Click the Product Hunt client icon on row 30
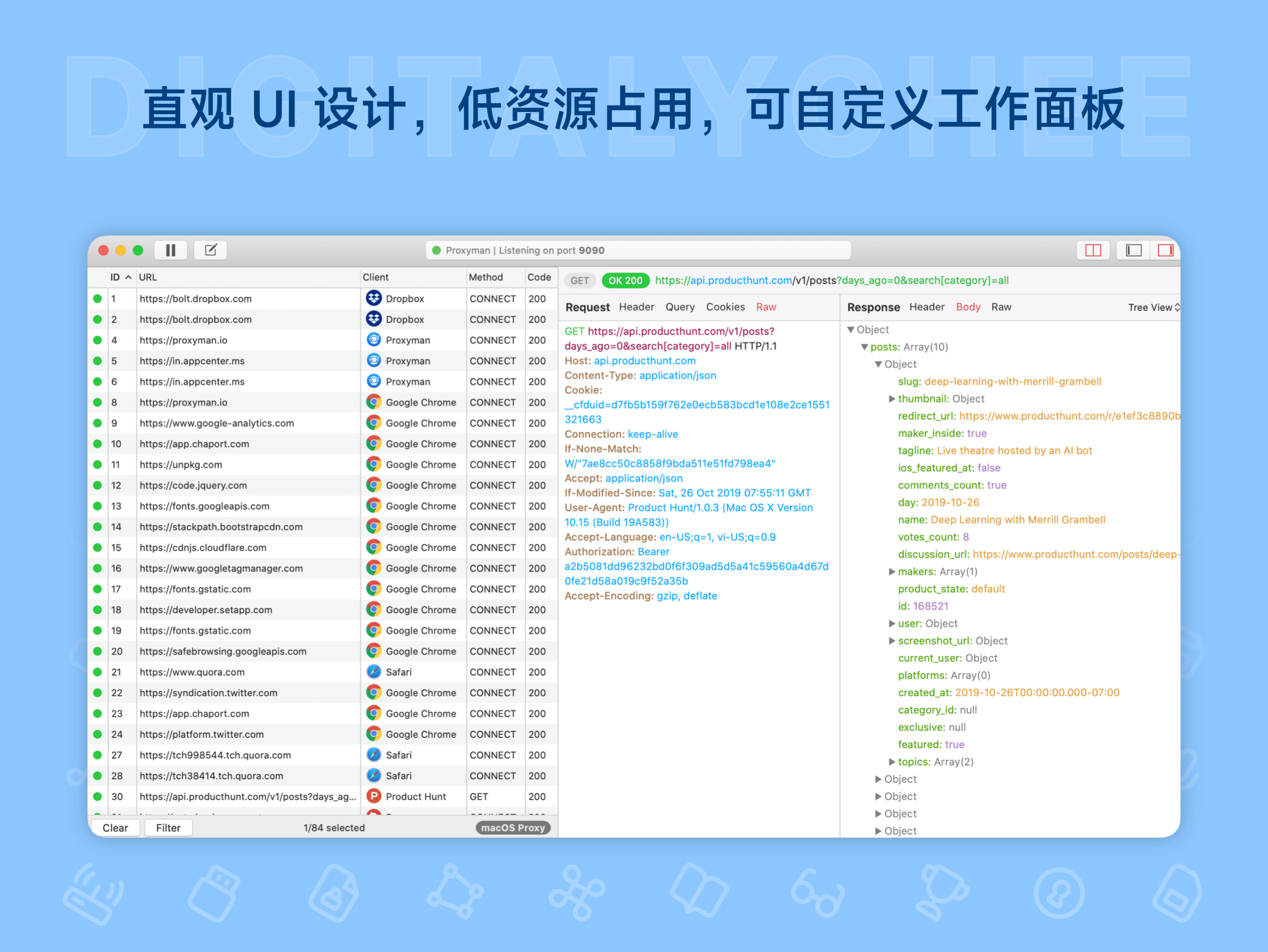Image resolution: width=1268 pixels, height=952 pixels. tap(374, 796)
